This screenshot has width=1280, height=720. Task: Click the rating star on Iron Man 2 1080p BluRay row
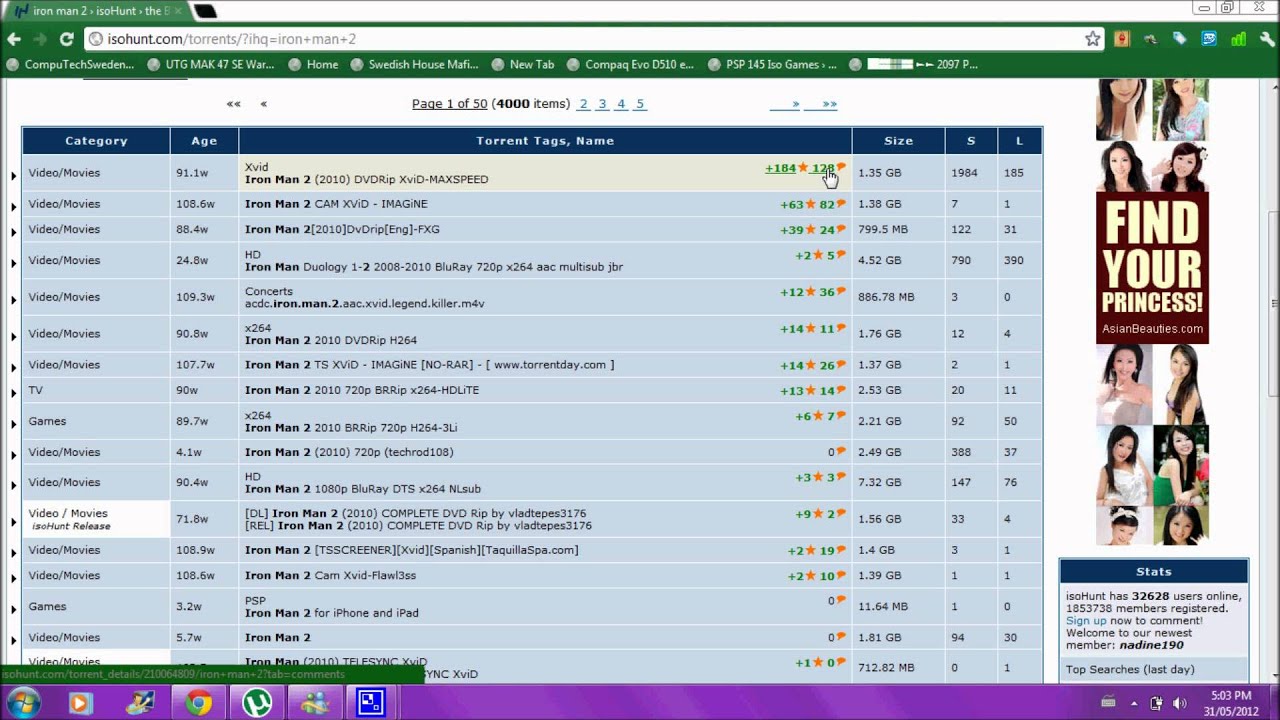click(819, 477)
